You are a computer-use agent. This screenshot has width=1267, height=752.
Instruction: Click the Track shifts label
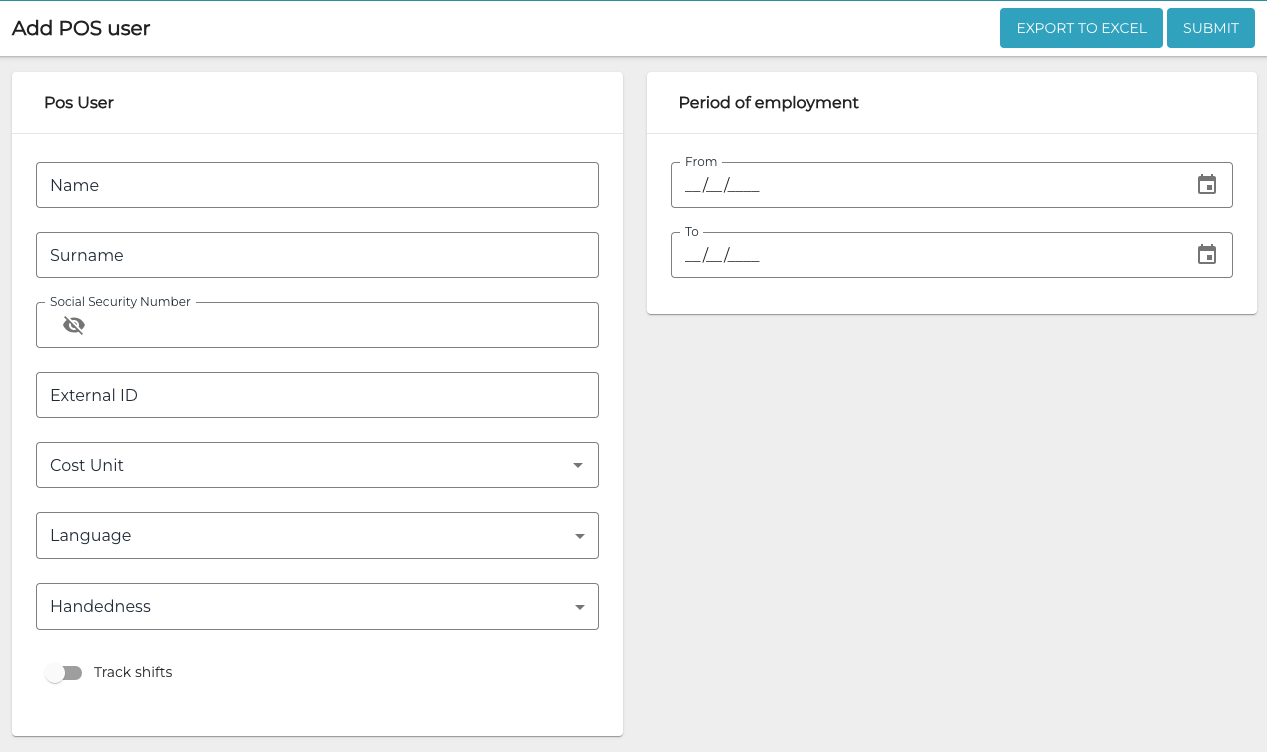[133, 673]
